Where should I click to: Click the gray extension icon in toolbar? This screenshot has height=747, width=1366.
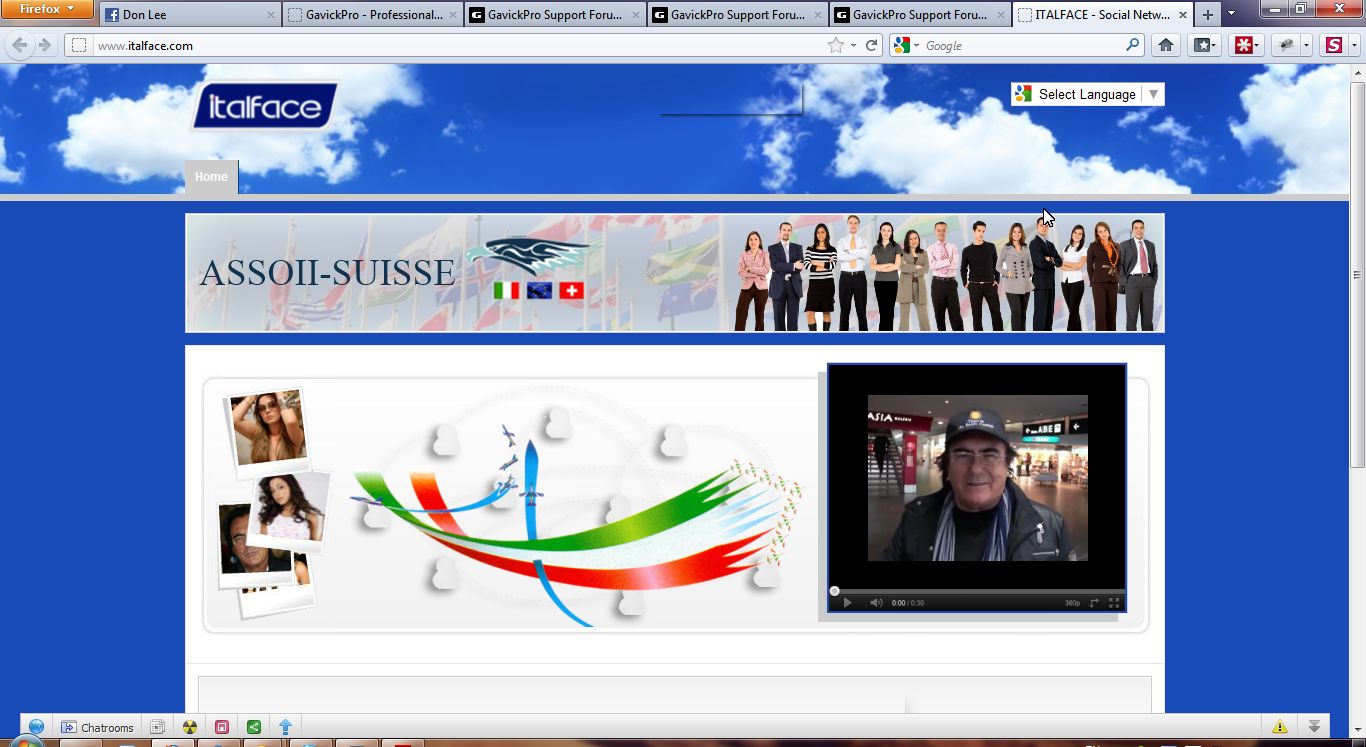[x=1286, y=45]
